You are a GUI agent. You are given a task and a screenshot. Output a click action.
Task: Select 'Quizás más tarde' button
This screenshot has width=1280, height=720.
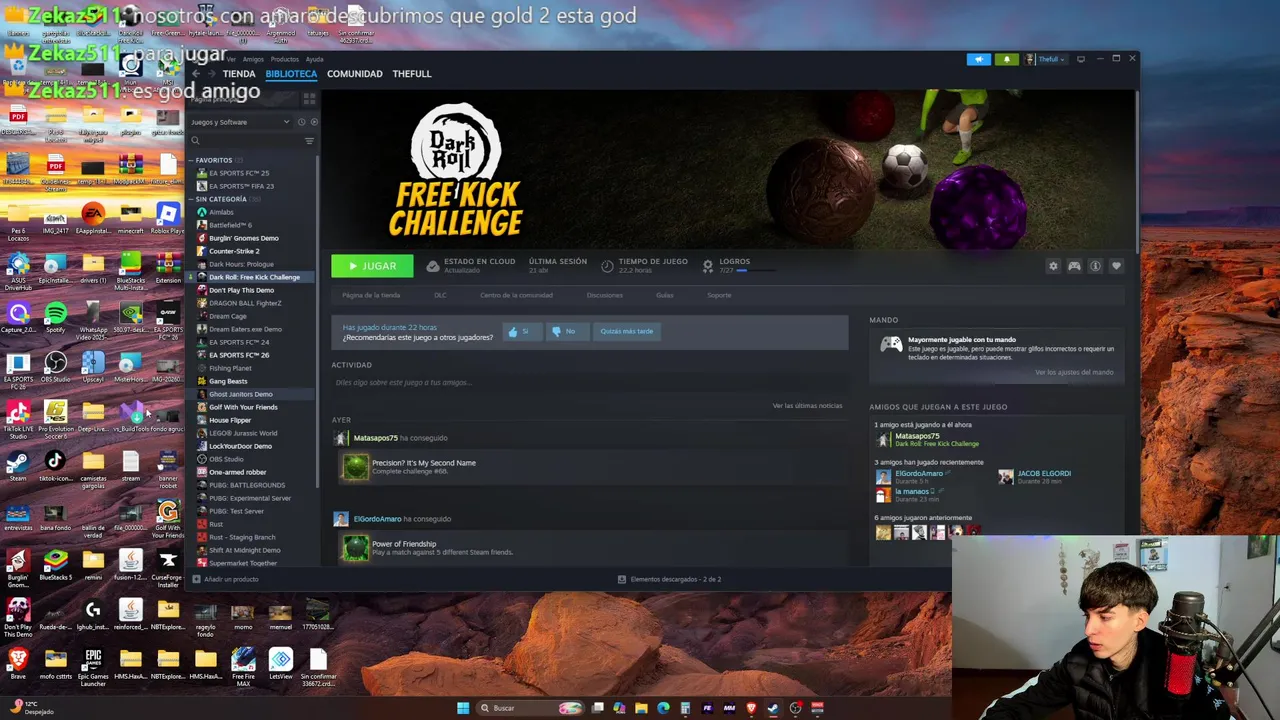coord(627,331)
